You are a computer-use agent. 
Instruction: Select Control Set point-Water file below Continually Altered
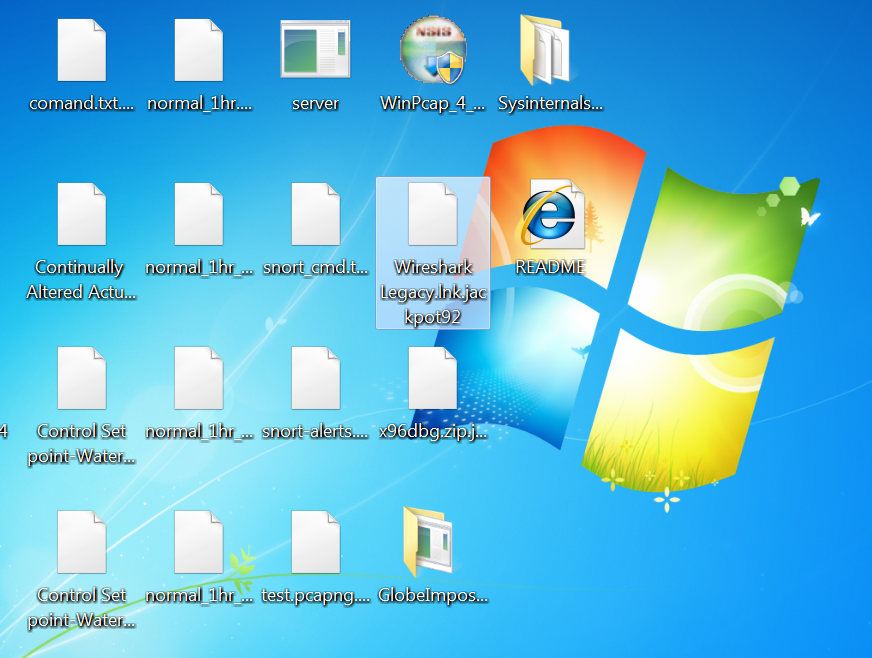coord(81,378)
